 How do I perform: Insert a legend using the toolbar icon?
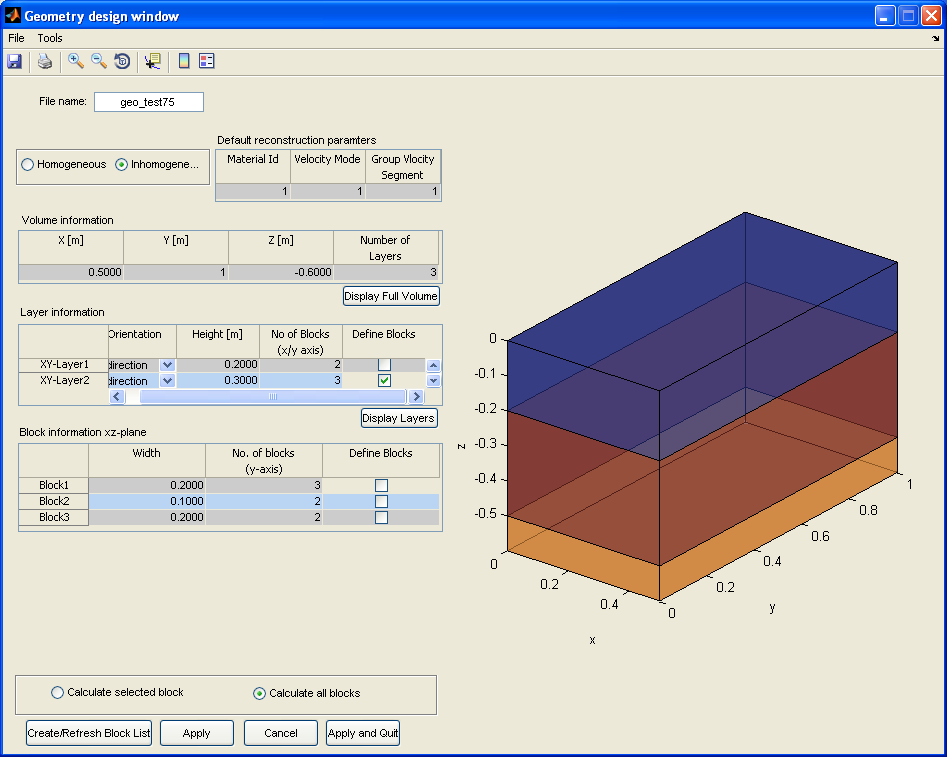207,61
